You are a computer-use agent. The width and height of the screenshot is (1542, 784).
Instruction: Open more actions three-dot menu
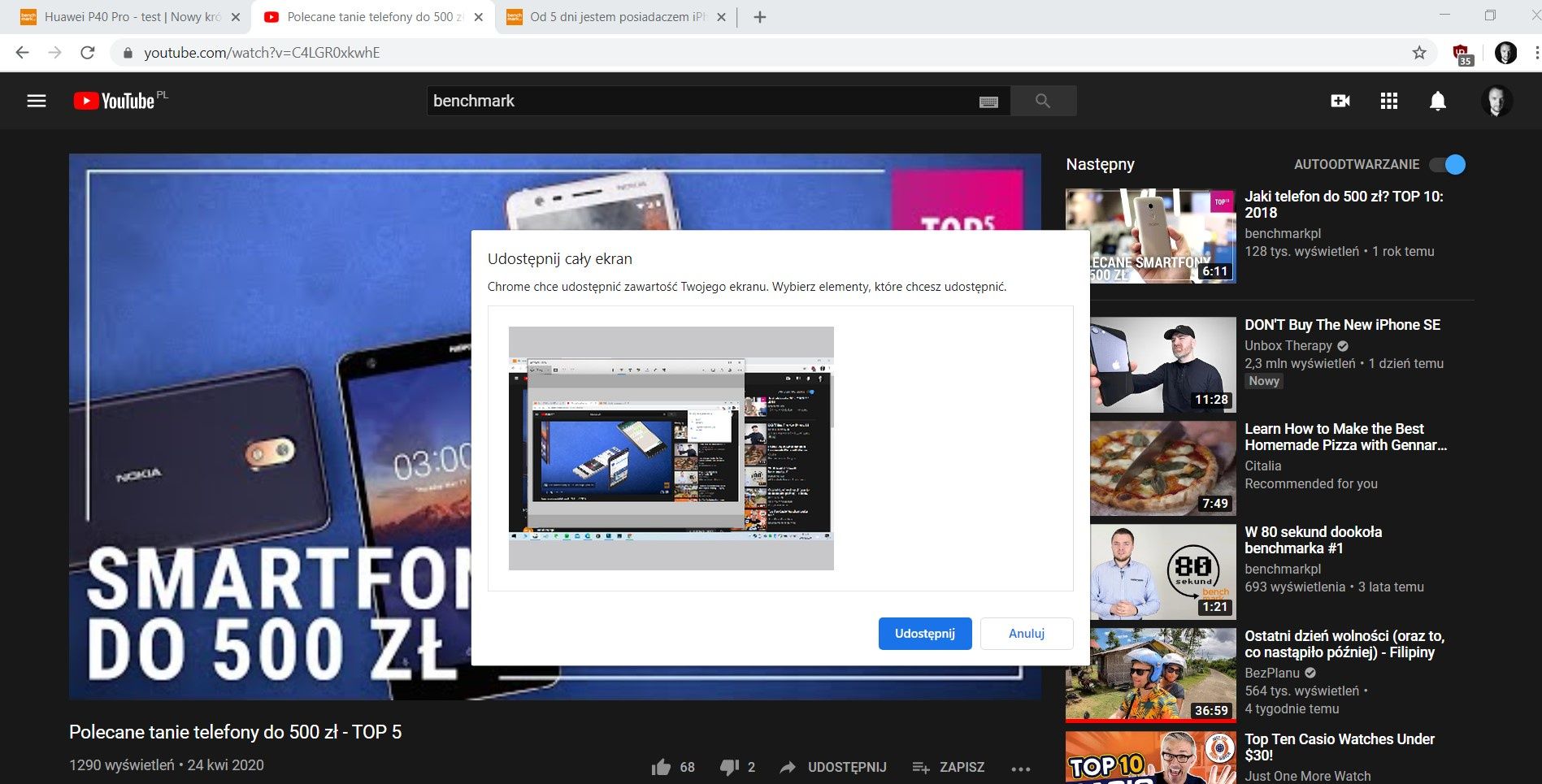pyautogui.click(x=1021, y=768)
